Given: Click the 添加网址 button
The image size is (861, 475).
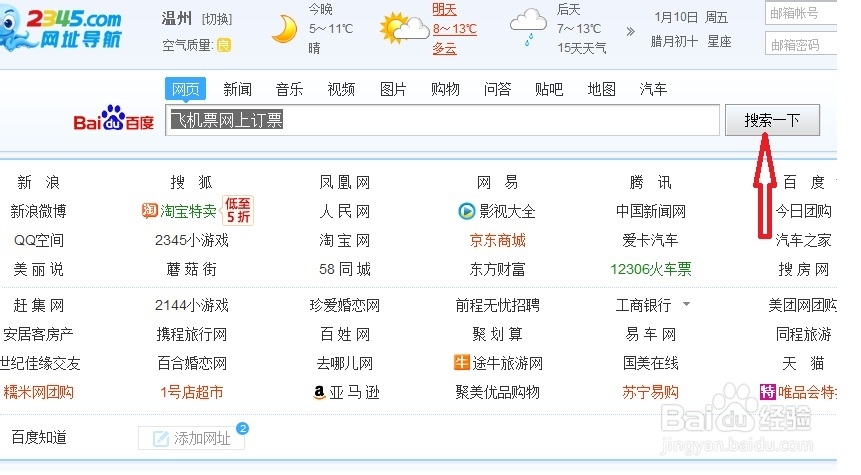Looking at the screenshot, I should pos(191,438).
